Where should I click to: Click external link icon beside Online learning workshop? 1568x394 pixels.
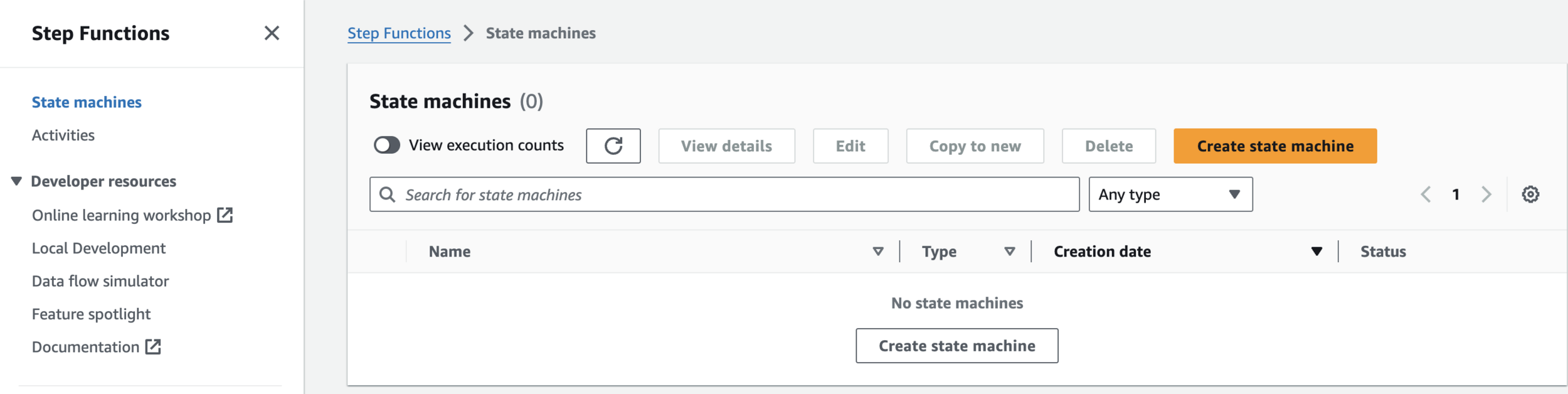225,215
